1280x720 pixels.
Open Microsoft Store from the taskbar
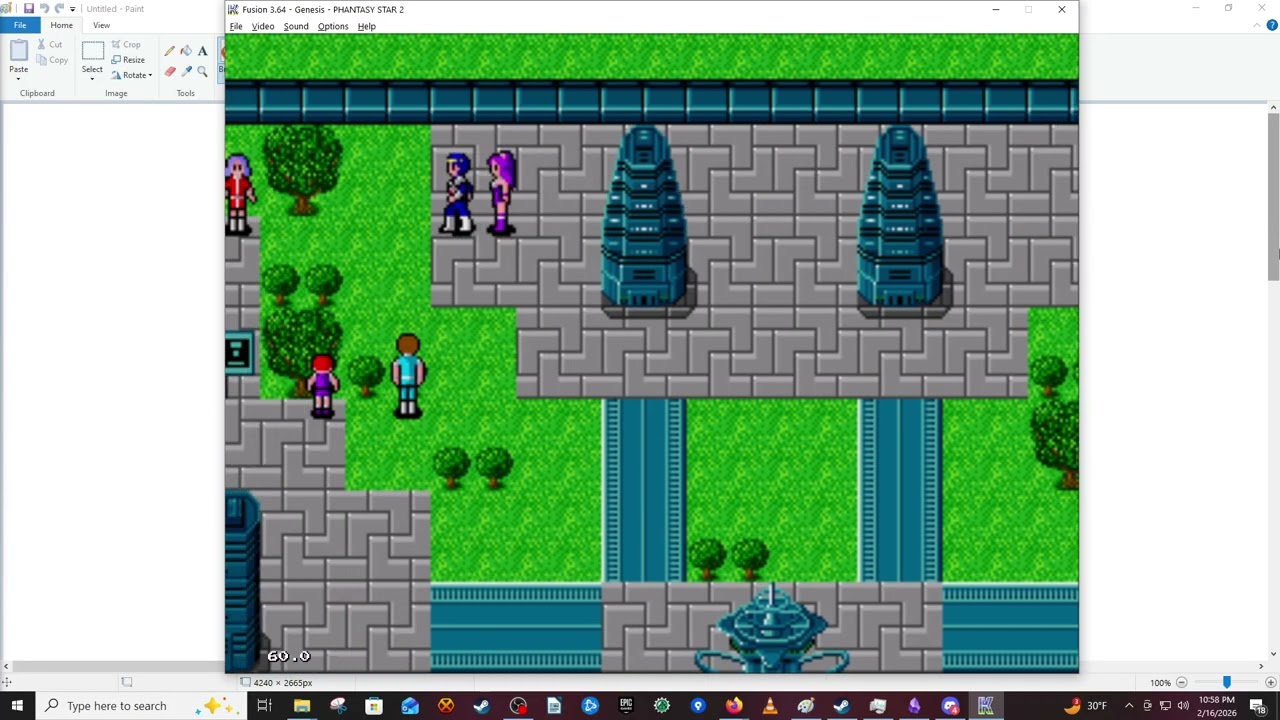click(x=373, y=706)
